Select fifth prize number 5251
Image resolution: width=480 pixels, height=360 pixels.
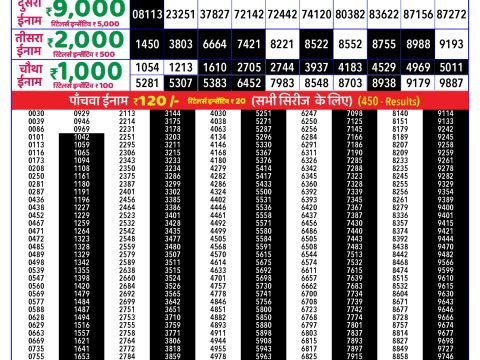tap(264, 114)
